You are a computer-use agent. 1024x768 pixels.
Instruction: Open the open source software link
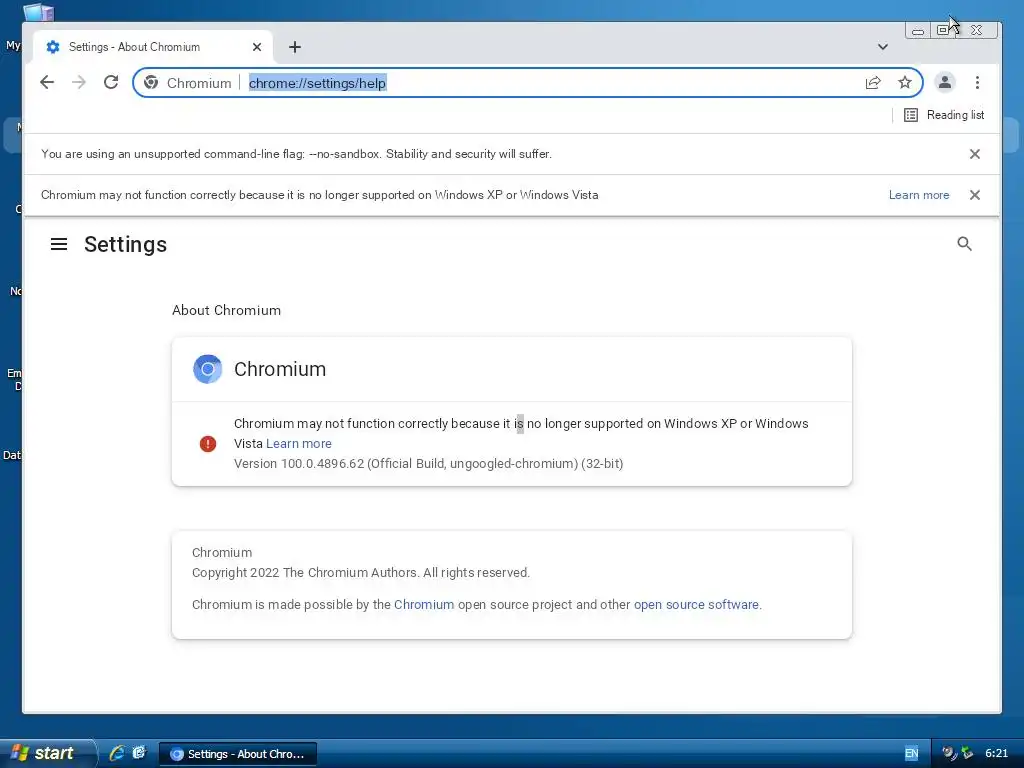[696, 605]
